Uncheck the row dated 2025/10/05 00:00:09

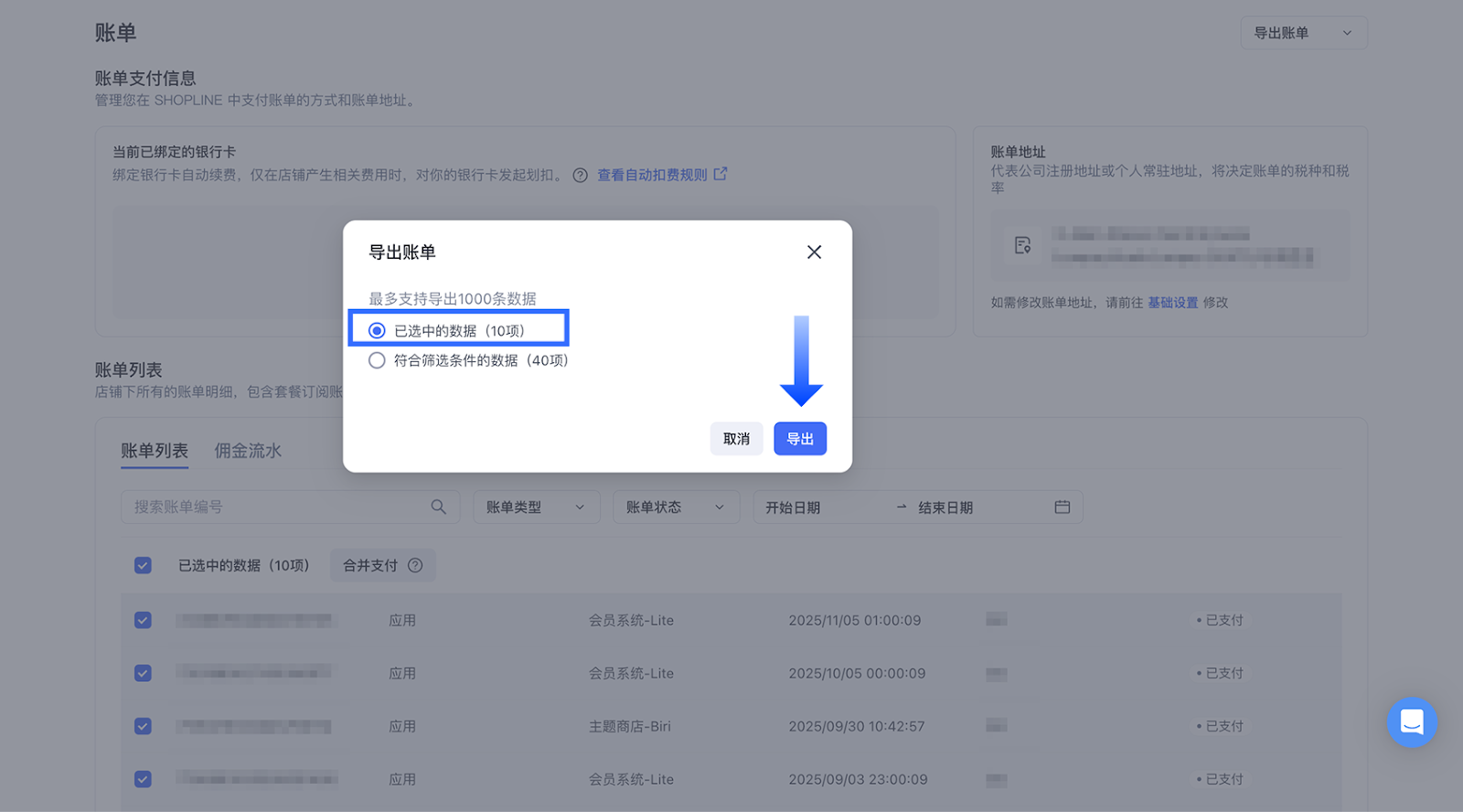point(143,673)
